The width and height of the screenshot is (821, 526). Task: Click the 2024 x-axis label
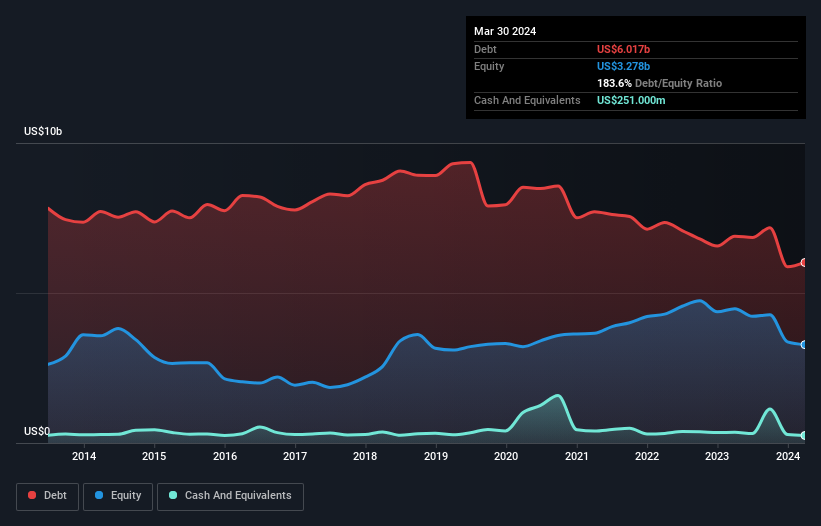pyautogui.click(x=787, y=456)
